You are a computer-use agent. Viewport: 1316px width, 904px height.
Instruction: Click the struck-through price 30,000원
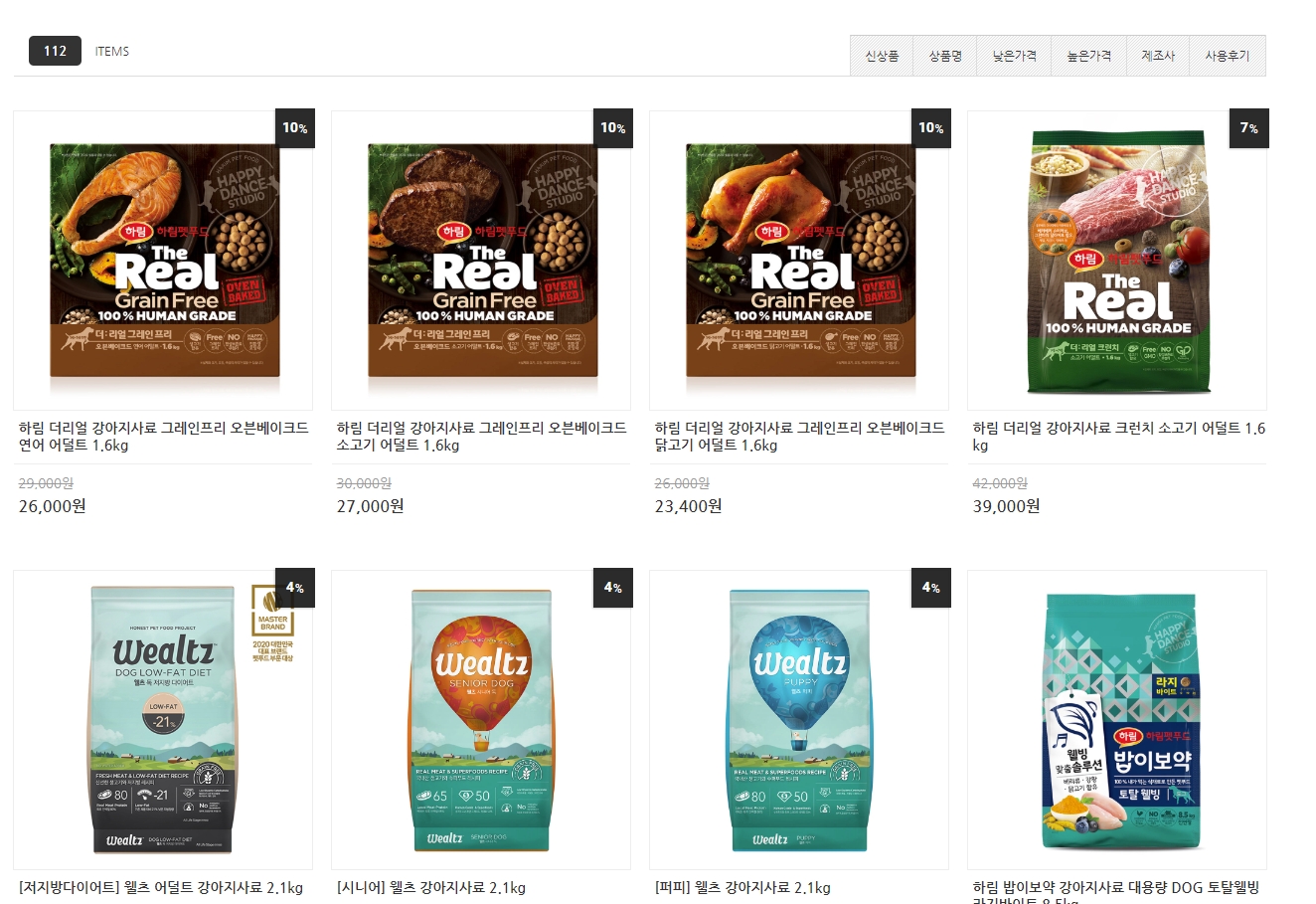(364, 483)
